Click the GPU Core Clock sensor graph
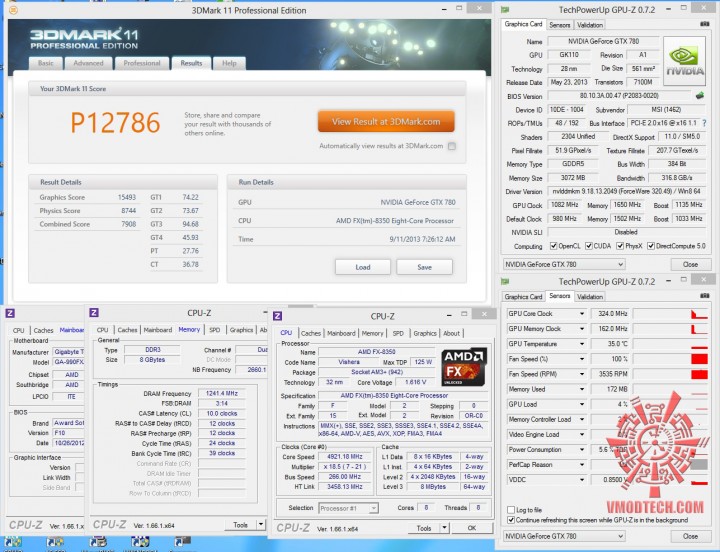This screenshot has height=552, width=720. [670, 314]
